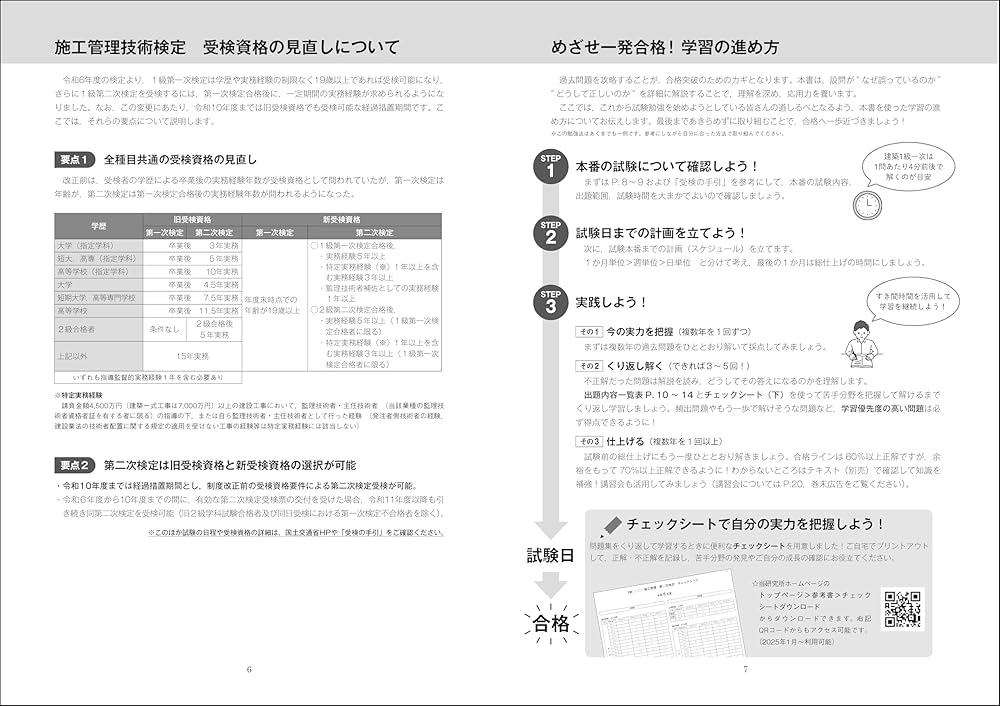Click page number 6
1000x706 pixels.
pyautogui.click(x=249, y=669)
